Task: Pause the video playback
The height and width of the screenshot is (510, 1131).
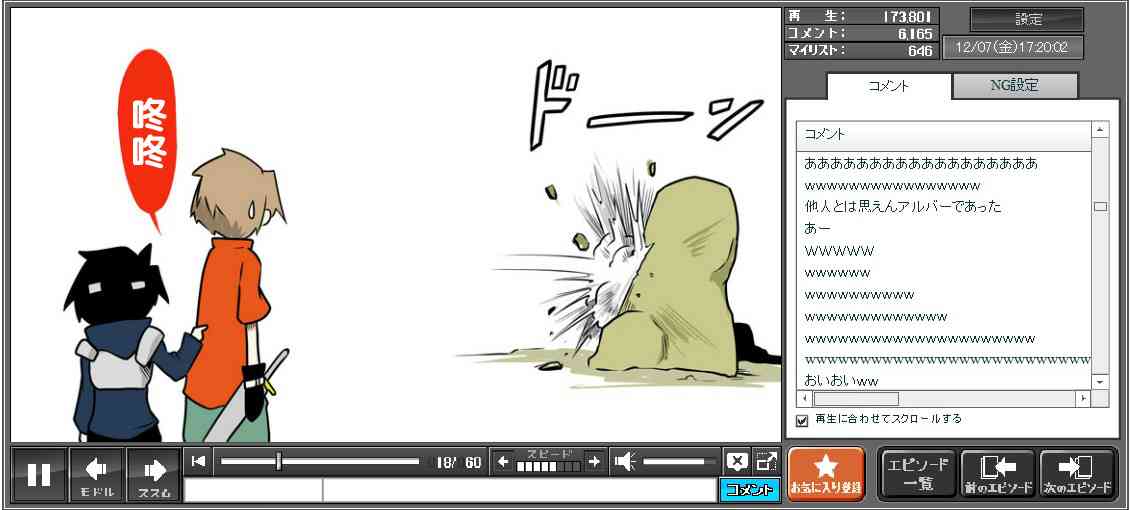Action: (39, 474)
